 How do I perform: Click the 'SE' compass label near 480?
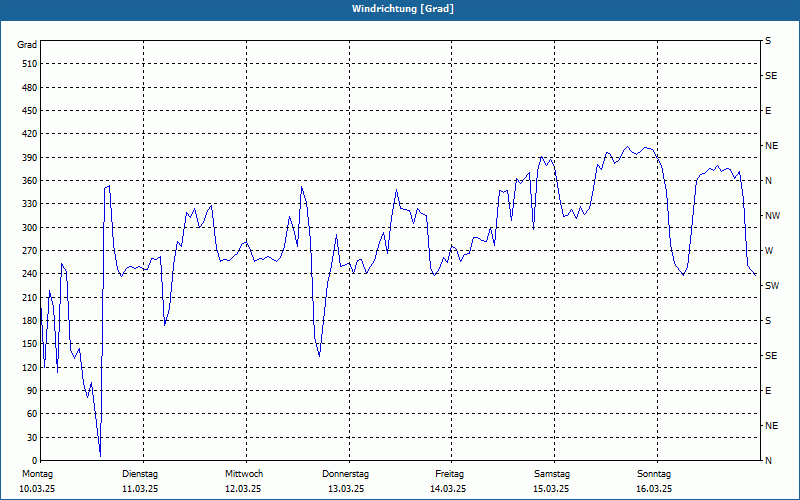pos(771,76)
